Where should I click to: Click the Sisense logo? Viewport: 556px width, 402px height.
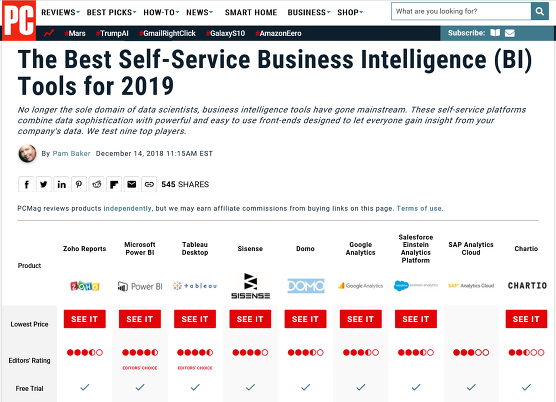250,286
